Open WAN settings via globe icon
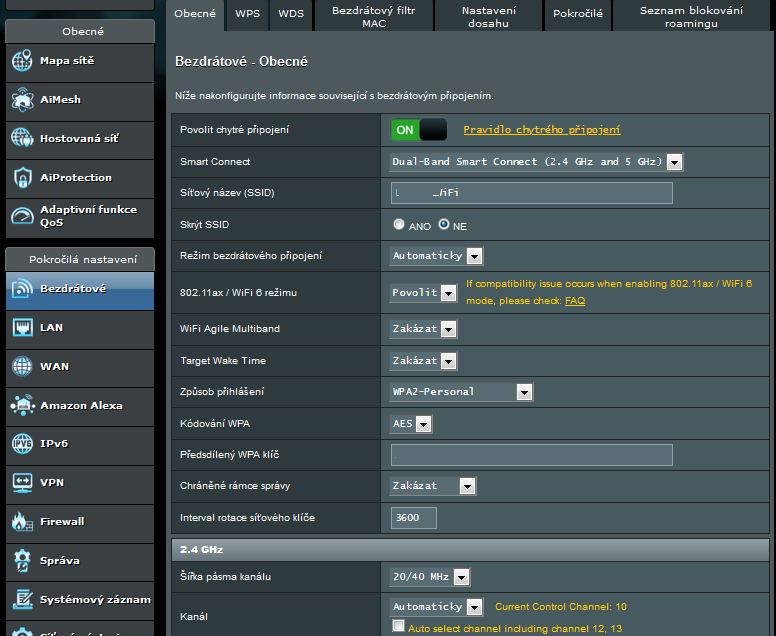This screenshot has height=636, width=776. [x=22, y=367]
